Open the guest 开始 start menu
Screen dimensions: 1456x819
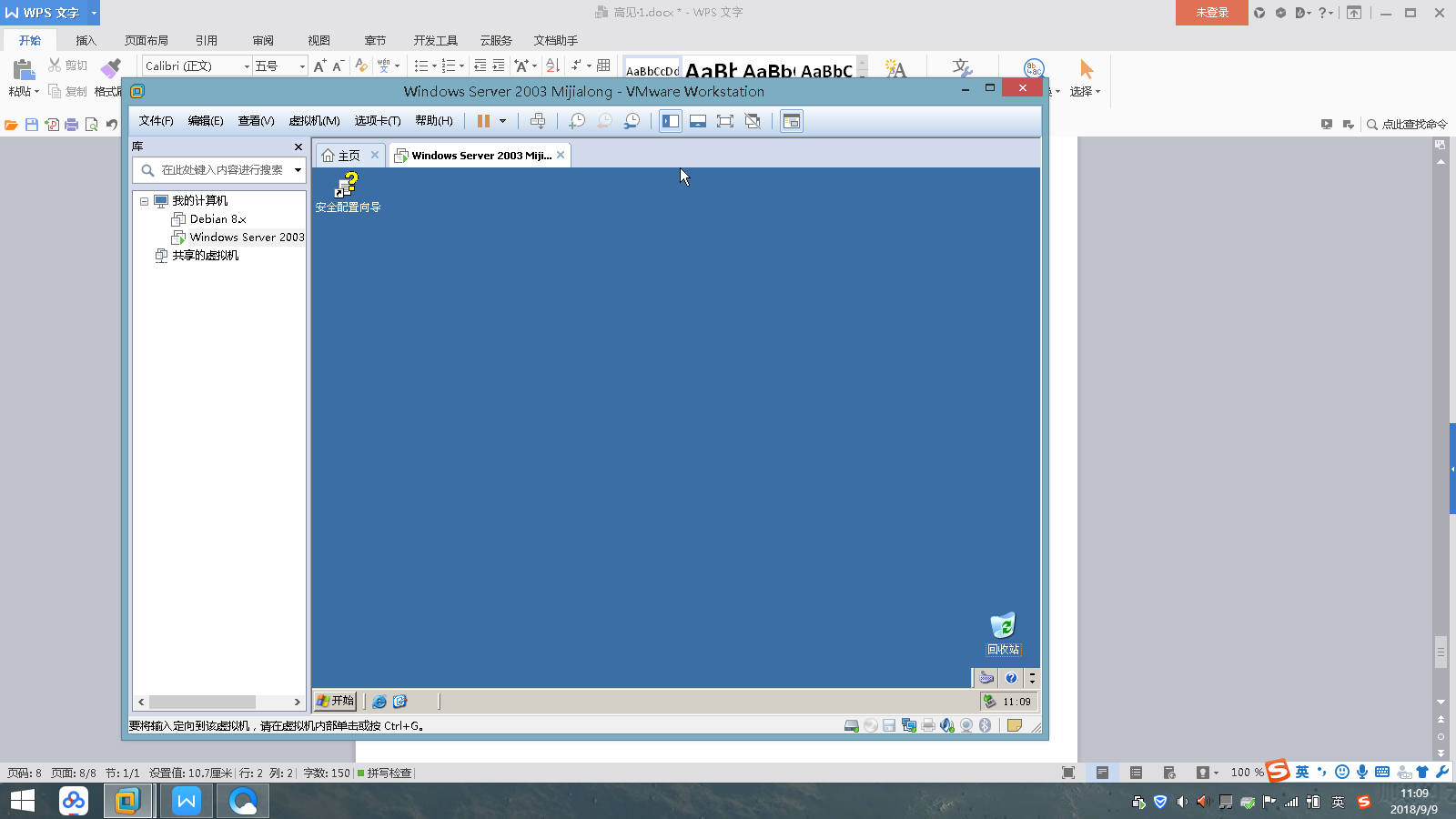click(x=335, y=701)
